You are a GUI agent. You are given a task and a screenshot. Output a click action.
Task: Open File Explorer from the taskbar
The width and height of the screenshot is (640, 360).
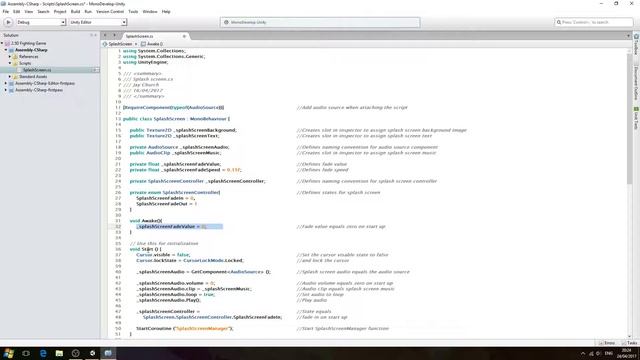tap(59, 353)
